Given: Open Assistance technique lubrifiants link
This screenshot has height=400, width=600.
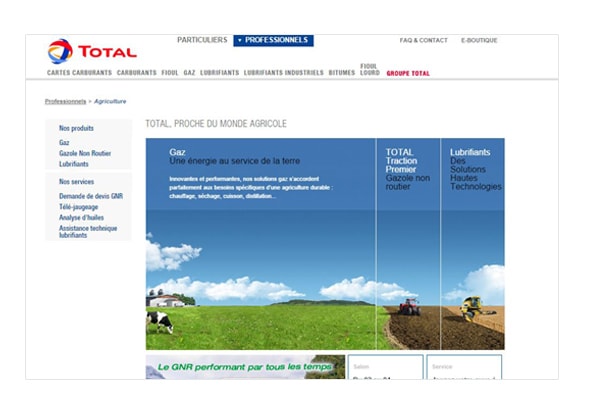Looking at the screenshot, I should point(88,231).
